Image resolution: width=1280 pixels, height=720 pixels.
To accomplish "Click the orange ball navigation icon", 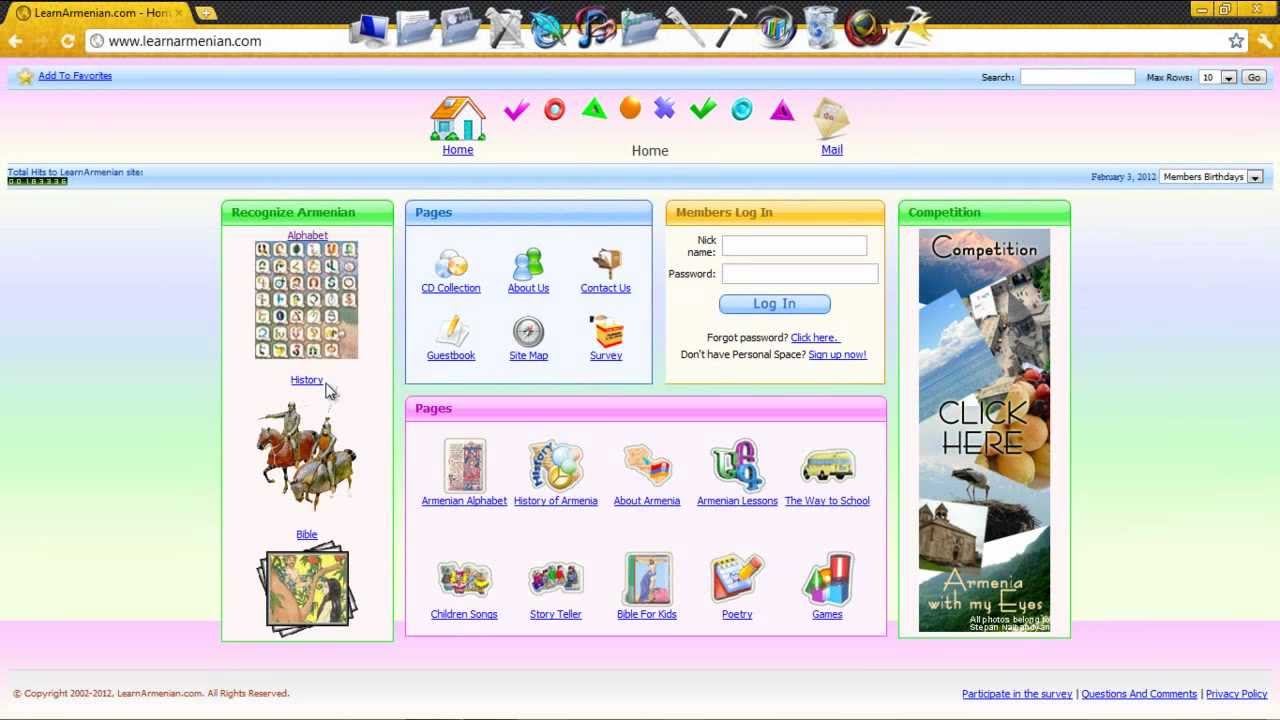I will pyautogui.click(x=630, y=108).
